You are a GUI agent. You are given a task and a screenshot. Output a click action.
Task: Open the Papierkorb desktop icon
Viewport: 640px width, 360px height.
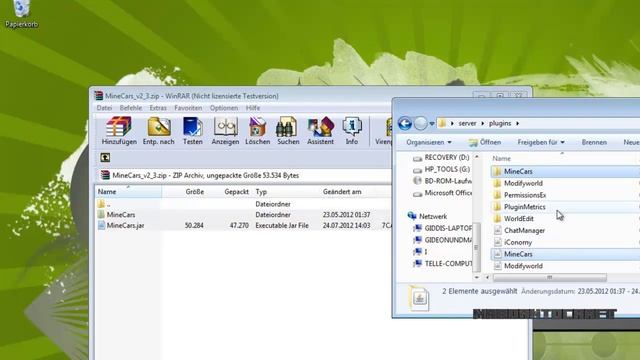(x=21, y=14)
